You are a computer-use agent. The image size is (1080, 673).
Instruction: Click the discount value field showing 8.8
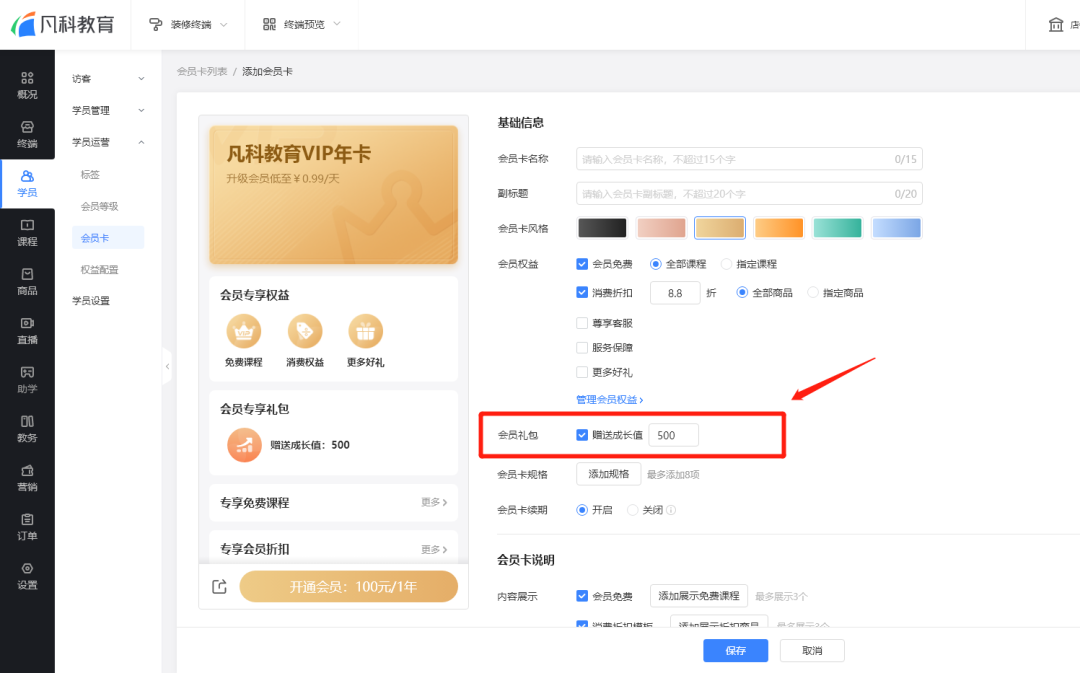[x=675, y=293]
